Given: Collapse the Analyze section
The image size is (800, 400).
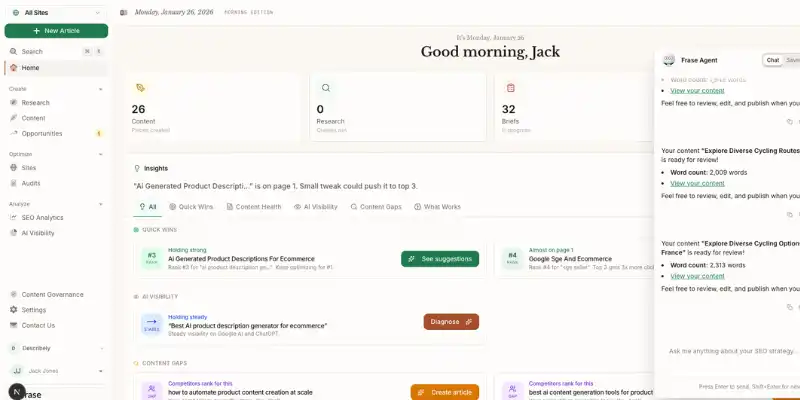Looking at the screenshot, I should click(101, 204).
